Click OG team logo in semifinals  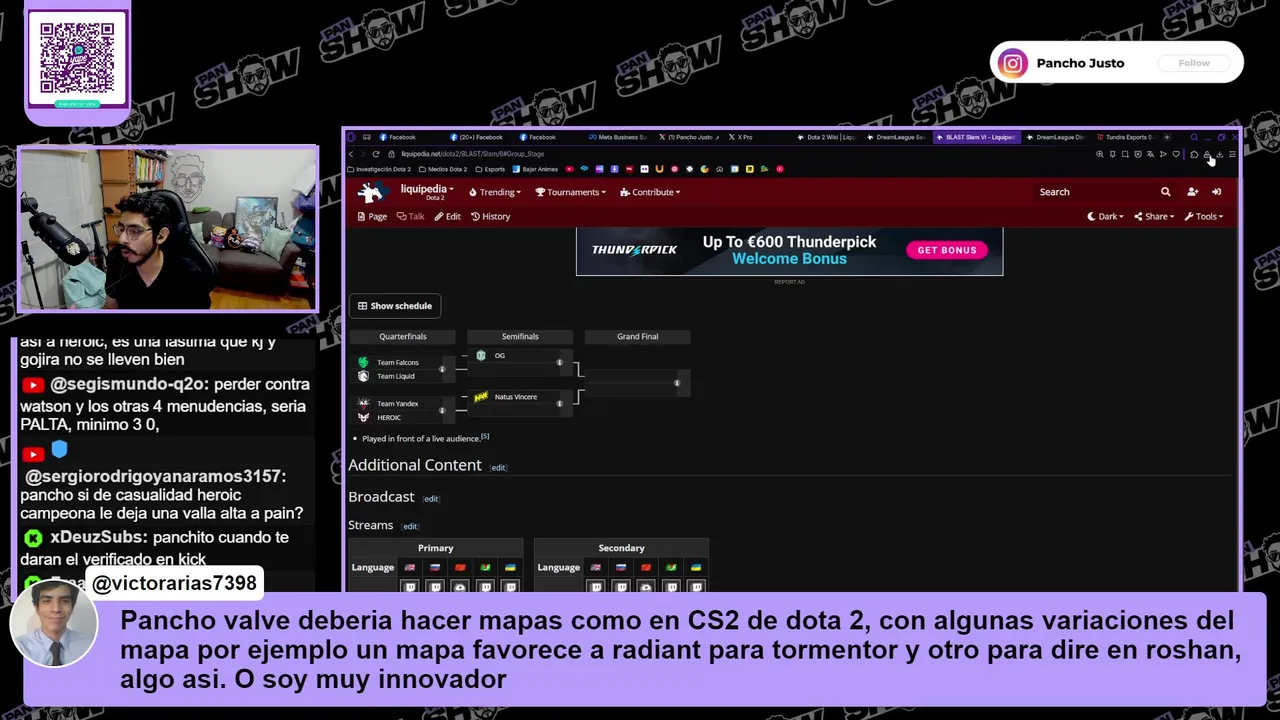481,355
